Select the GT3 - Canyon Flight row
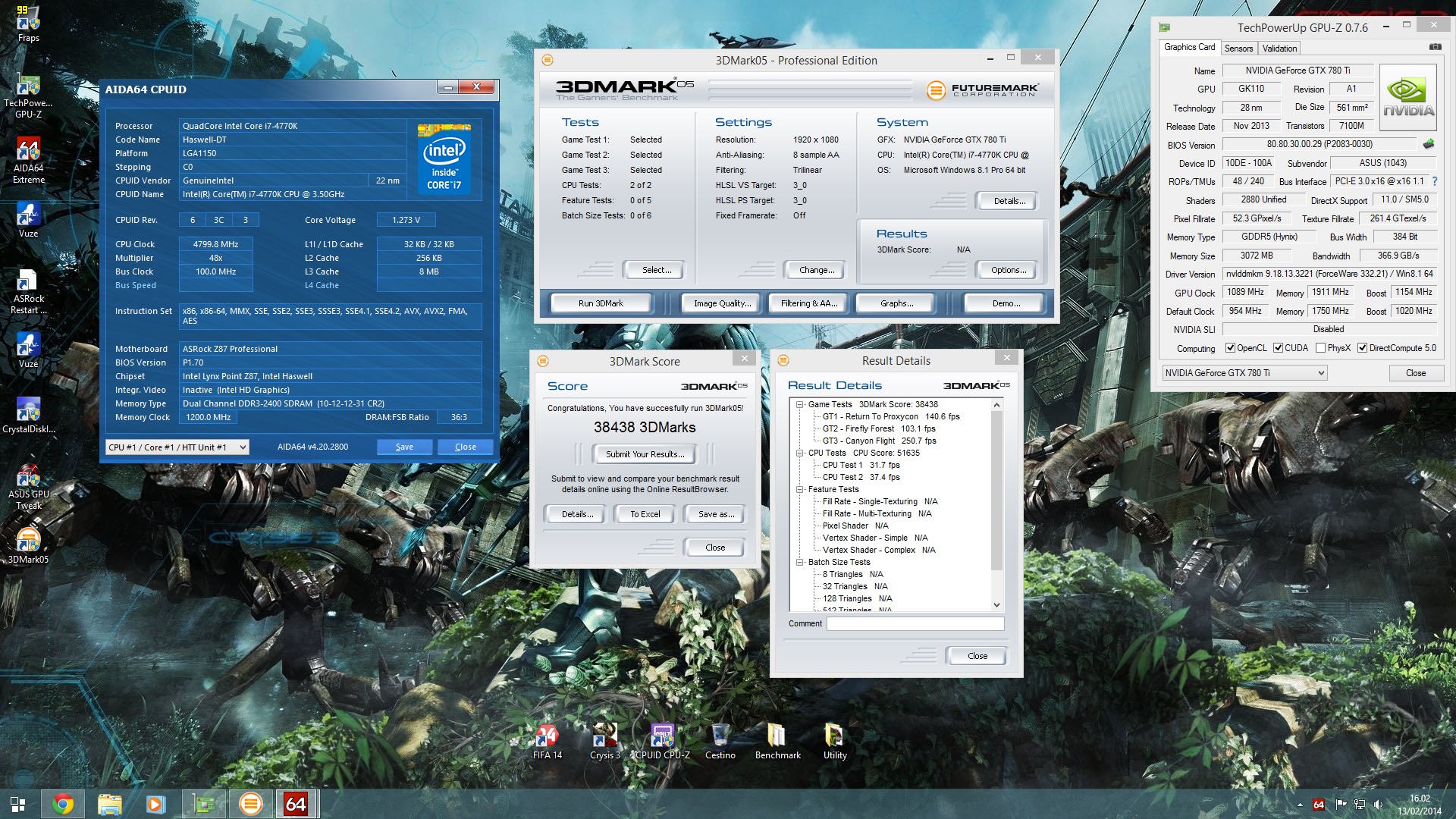The width and height of the screenshot is (1456, 819). click(879, 441)
